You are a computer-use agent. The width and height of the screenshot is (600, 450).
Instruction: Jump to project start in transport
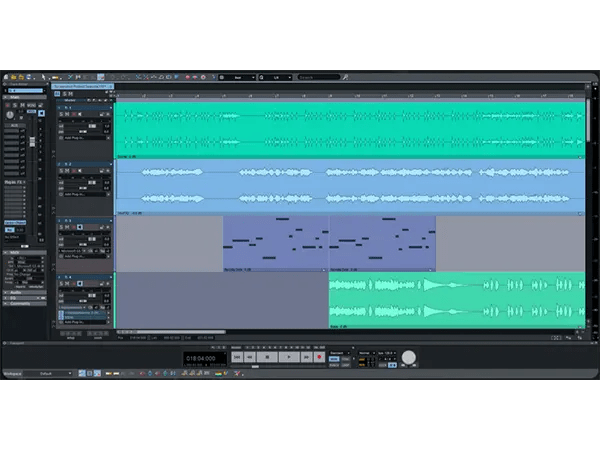click(x=237, y=357)
